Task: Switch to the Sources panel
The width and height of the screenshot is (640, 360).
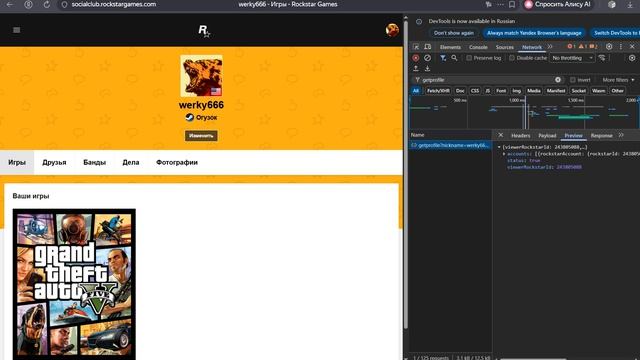Action: pos(504,47)
